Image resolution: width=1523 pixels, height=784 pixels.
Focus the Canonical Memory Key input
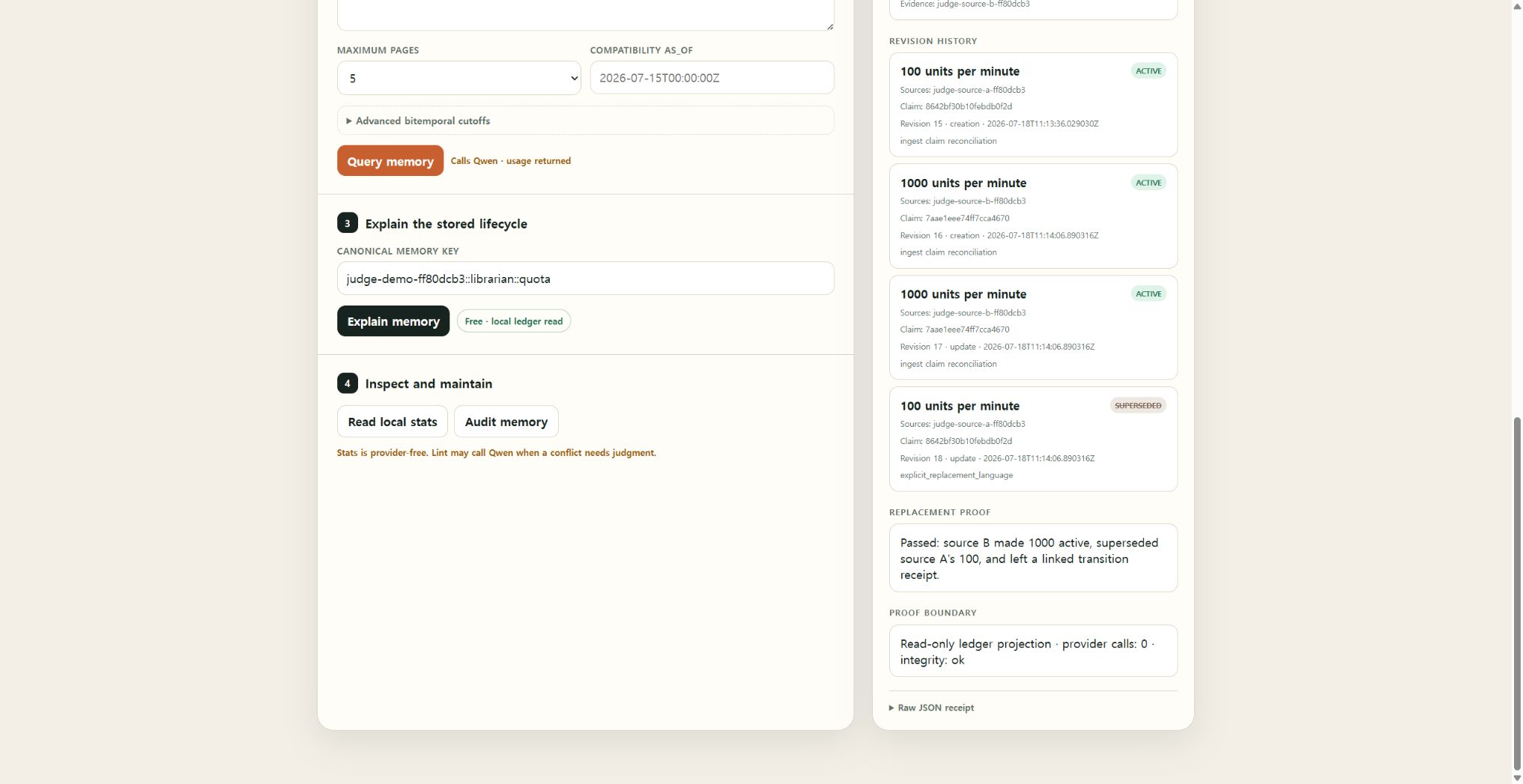tap(585, 279)
